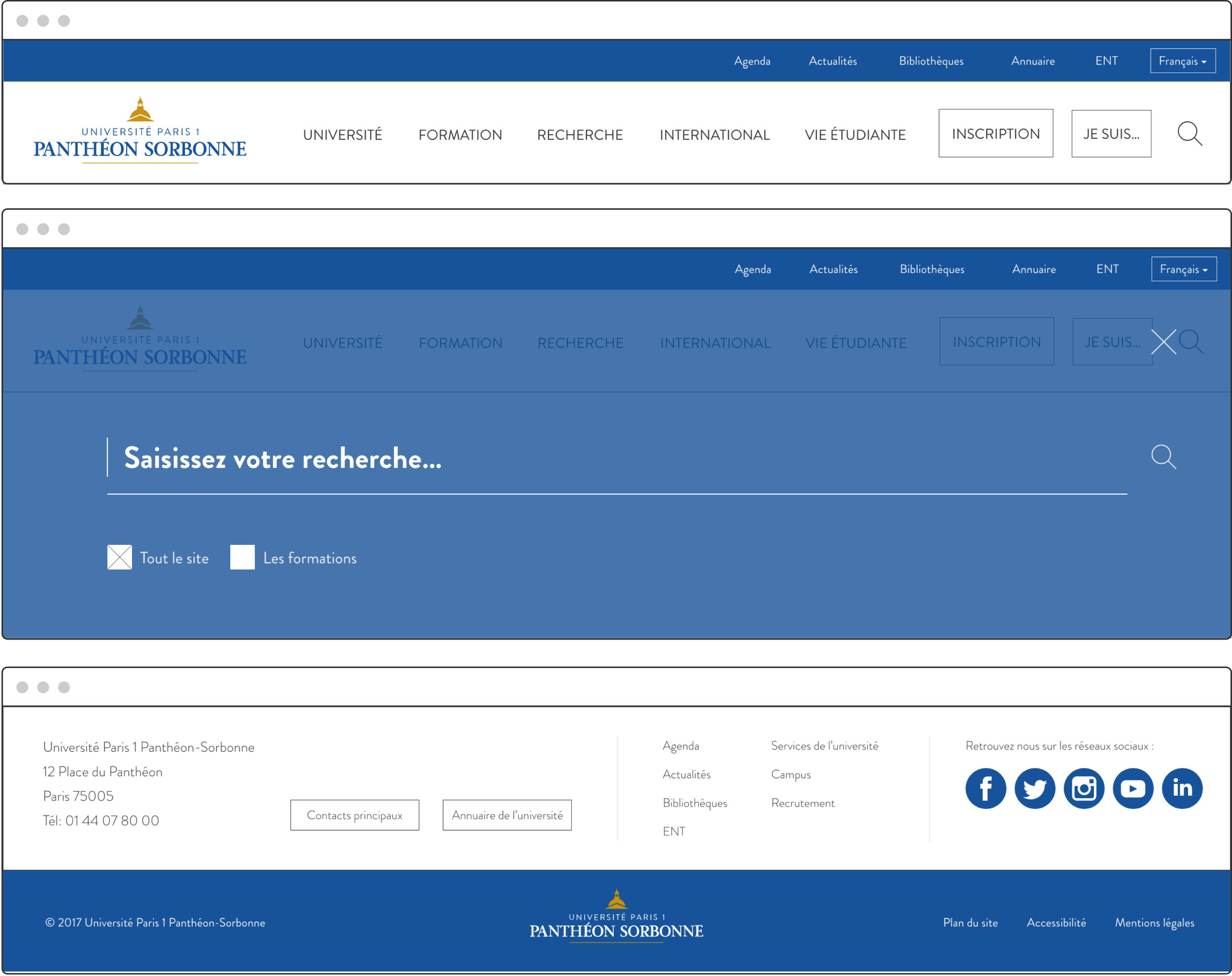
Task: Open the Twitter social icon
Action: (1035, 789)
